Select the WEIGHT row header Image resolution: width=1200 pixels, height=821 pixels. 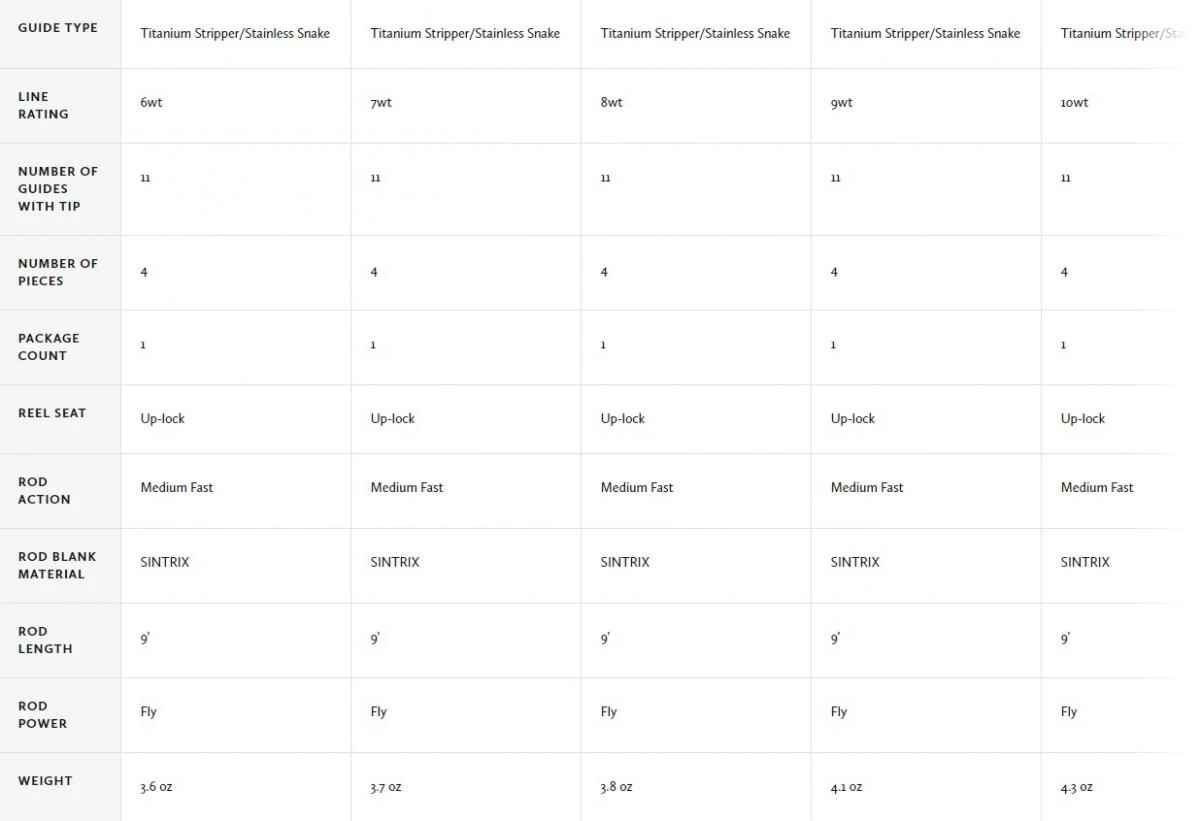coord(45,781)
